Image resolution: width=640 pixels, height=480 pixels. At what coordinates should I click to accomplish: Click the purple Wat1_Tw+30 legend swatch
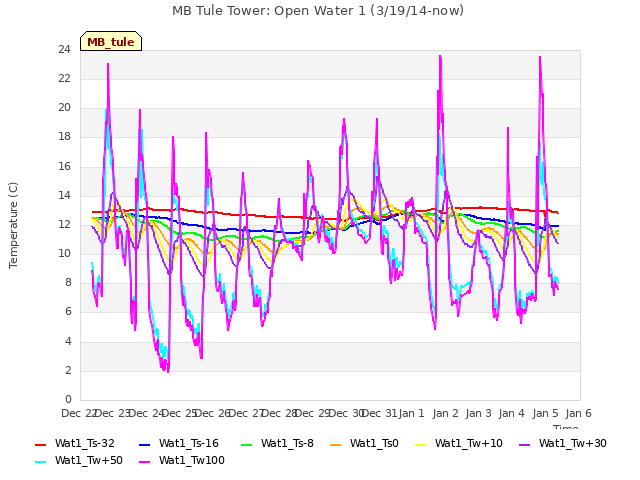[x=524, y=444]
